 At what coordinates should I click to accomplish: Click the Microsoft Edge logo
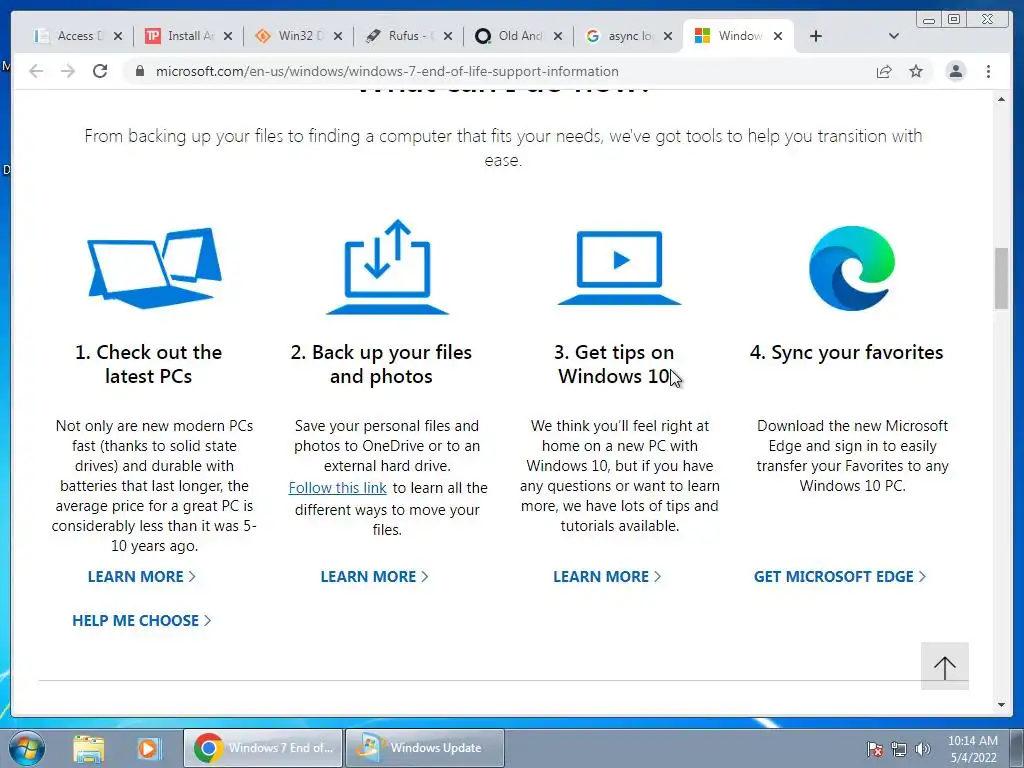pyautogui.click(x=852, y=268)
